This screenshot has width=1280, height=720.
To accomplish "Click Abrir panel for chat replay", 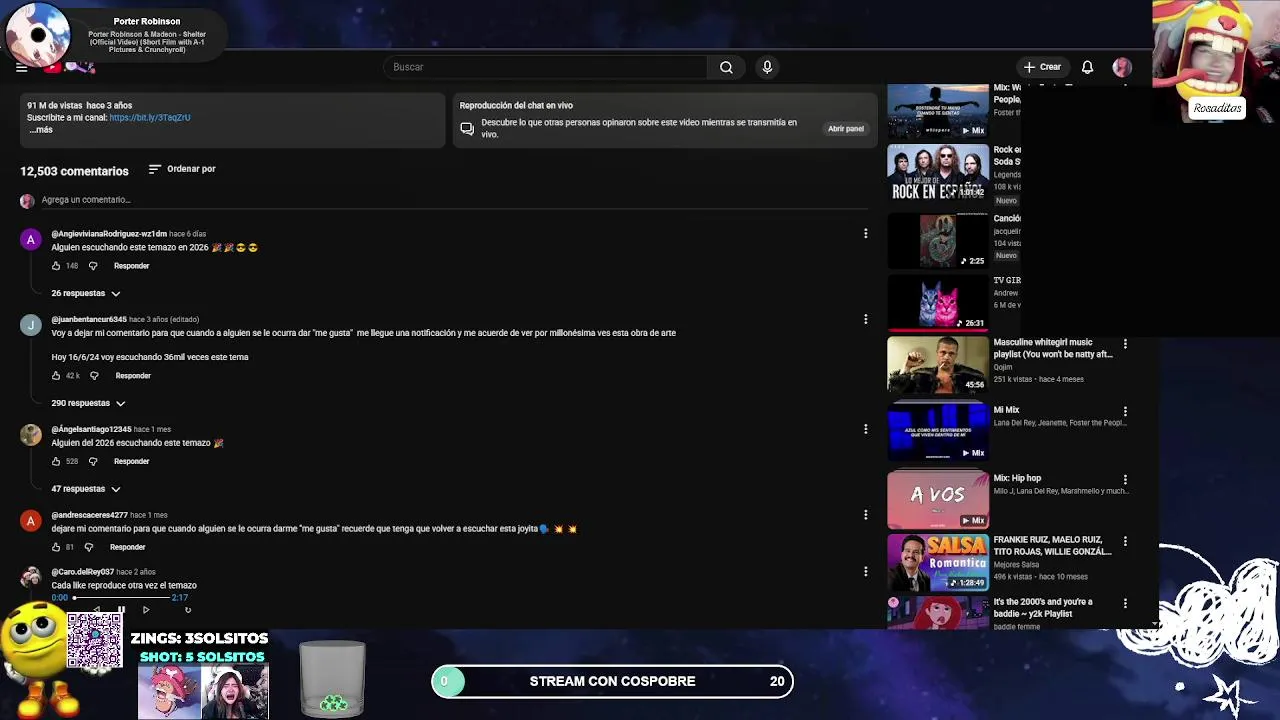I will [x=845, y=129].
